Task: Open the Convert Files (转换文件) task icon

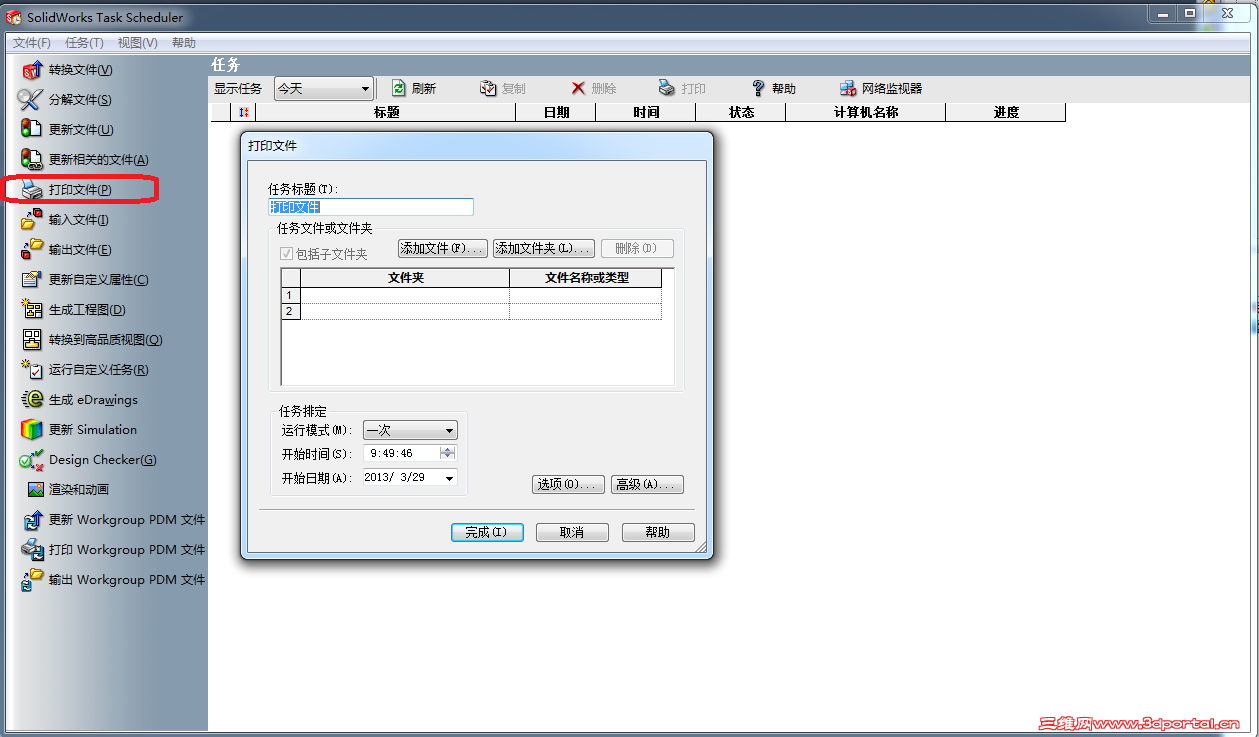Action: (32, 70)
